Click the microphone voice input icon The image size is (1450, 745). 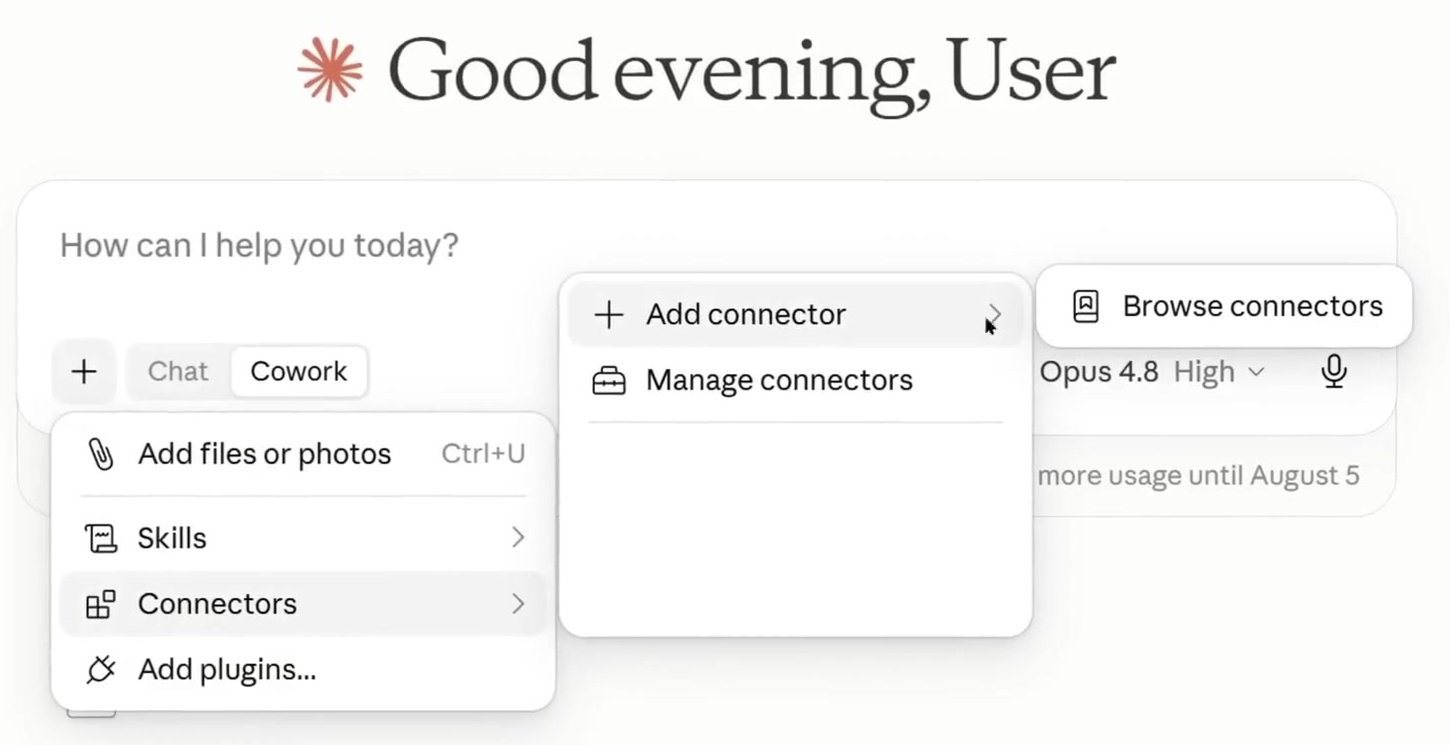(x=1333, y=372)
